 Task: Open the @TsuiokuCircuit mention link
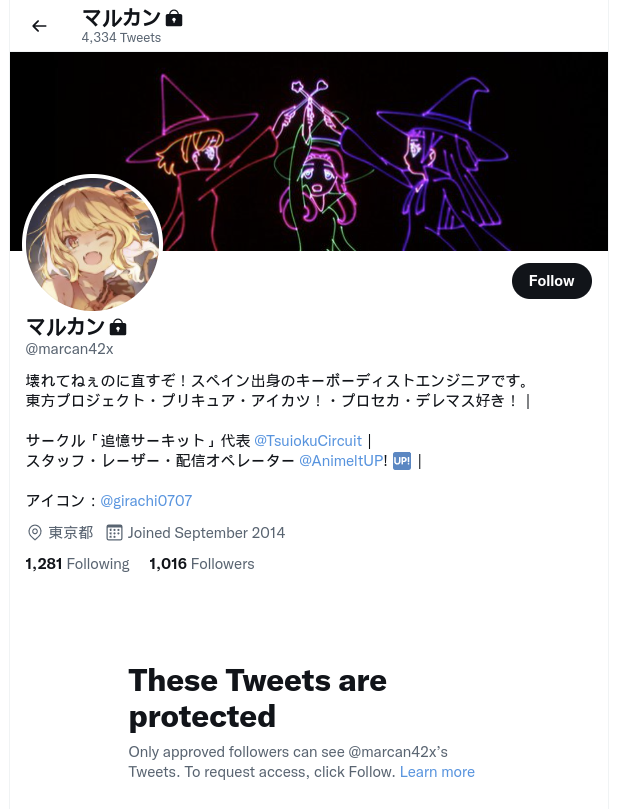click(308, 441)
